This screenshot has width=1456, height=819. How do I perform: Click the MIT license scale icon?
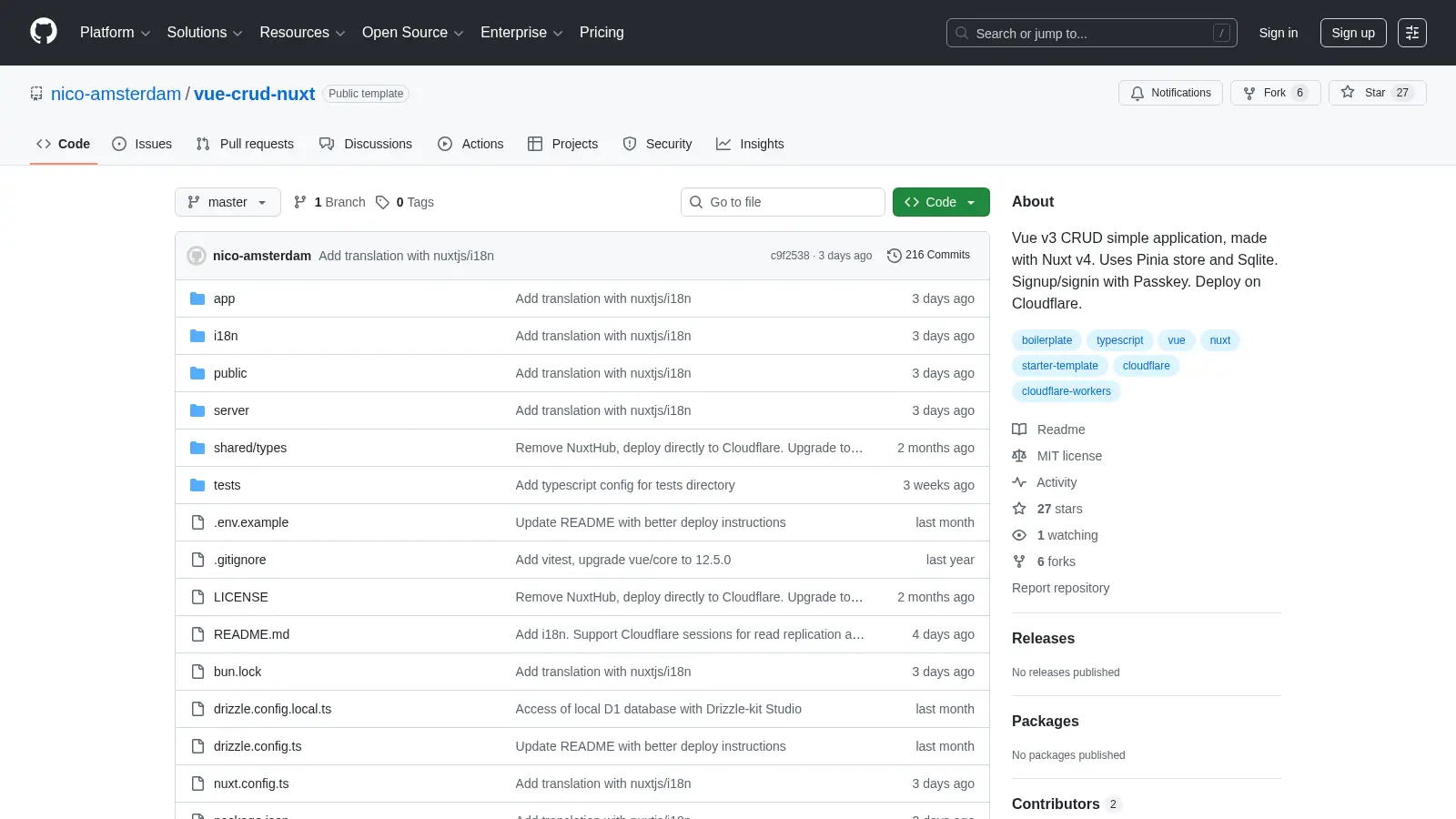tap(1019, 456)
